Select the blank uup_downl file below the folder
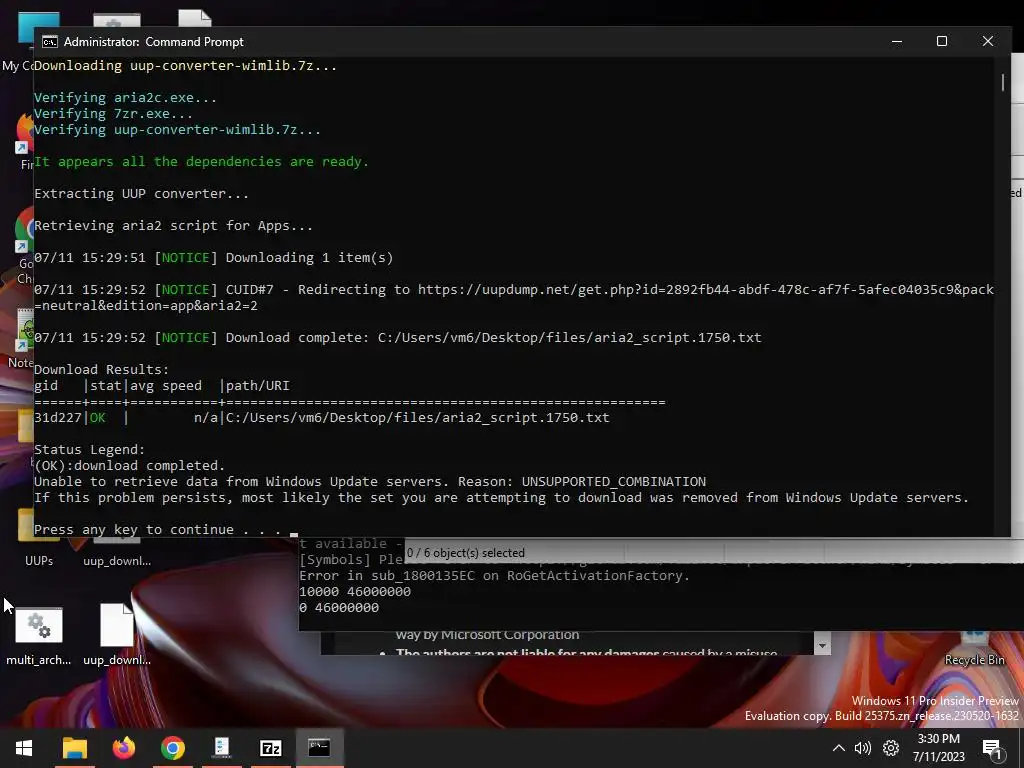This screenshot has height=768, width=1024. click(x=117, y=635)
